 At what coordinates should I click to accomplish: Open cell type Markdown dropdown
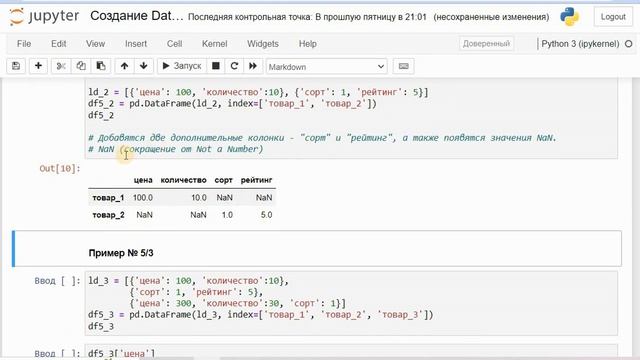point(327,67)
